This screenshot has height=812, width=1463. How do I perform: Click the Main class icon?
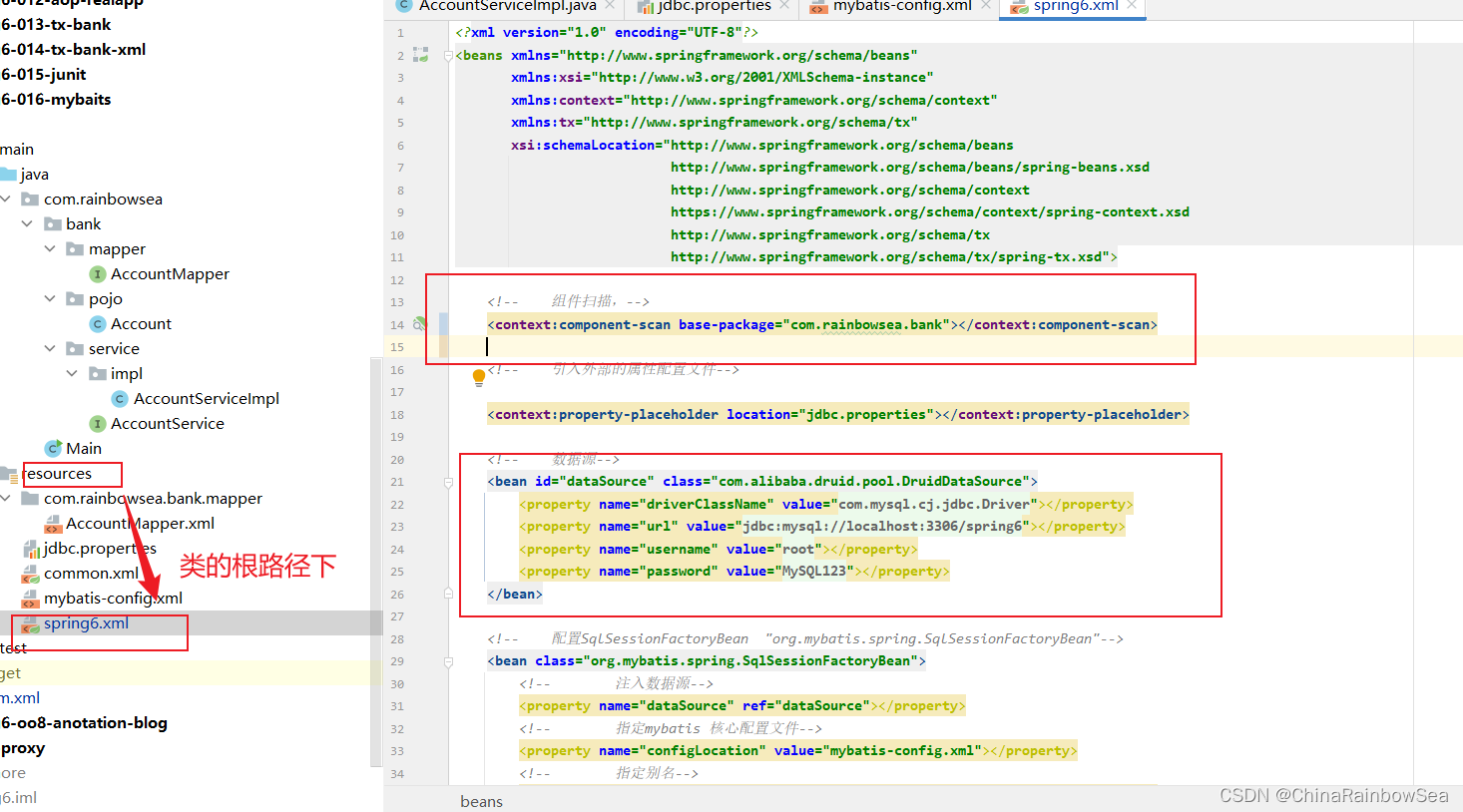click(53, 449)
